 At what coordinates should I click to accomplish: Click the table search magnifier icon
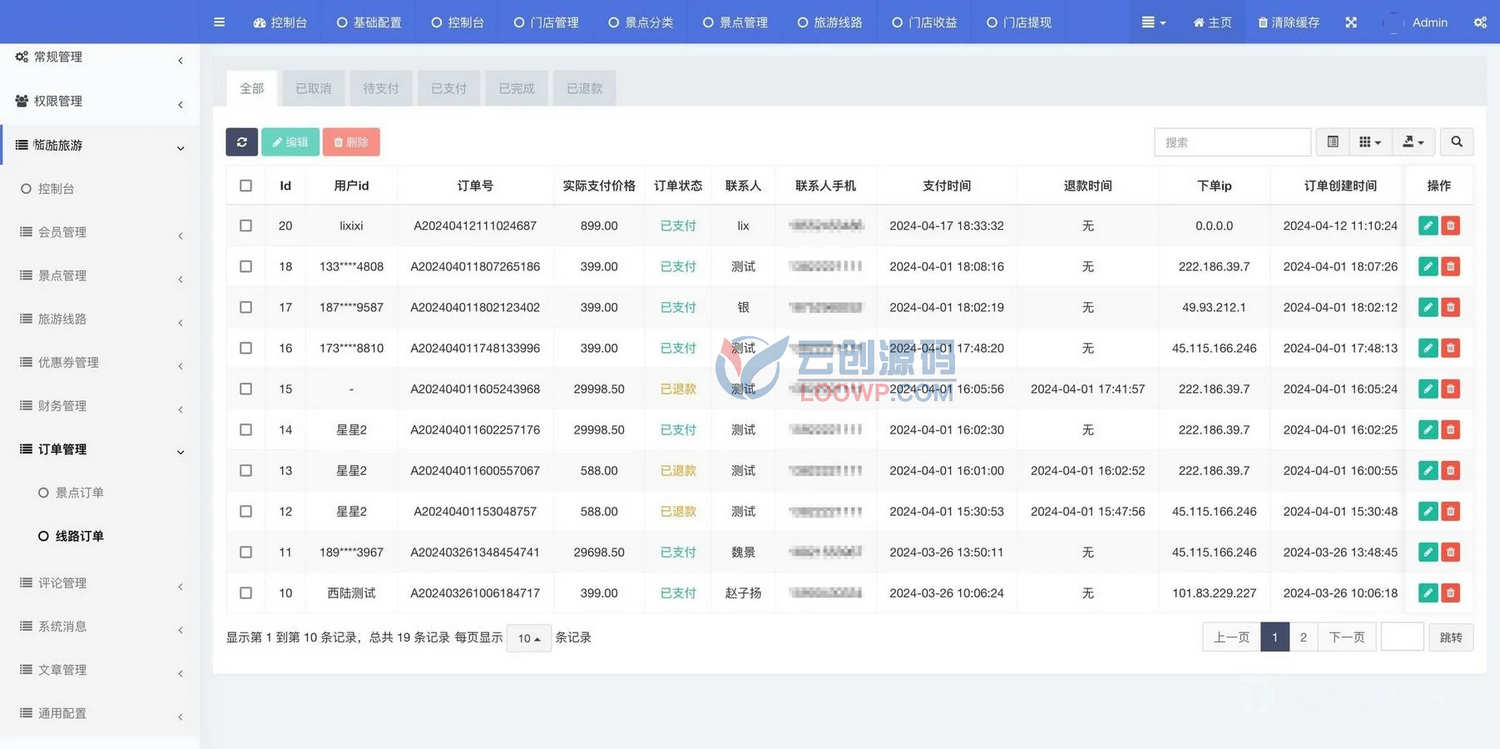1457,142
